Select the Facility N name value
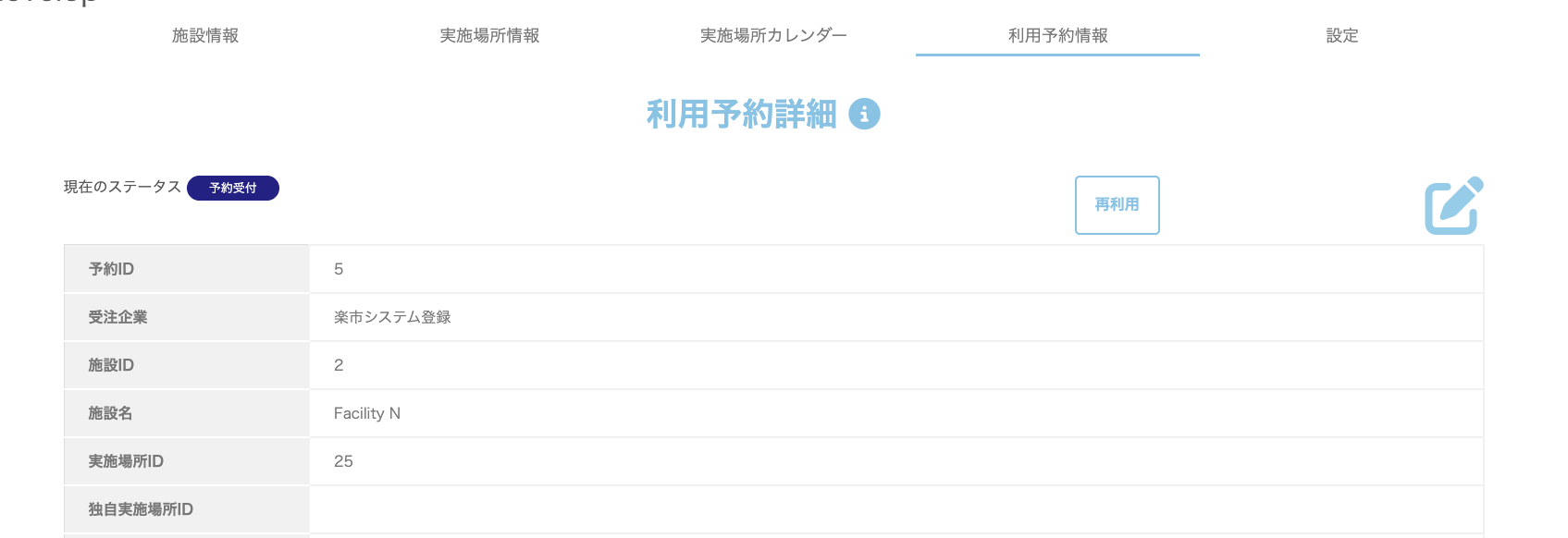The height and width of the screenshot is (538, 1568). tap(367, 413)
